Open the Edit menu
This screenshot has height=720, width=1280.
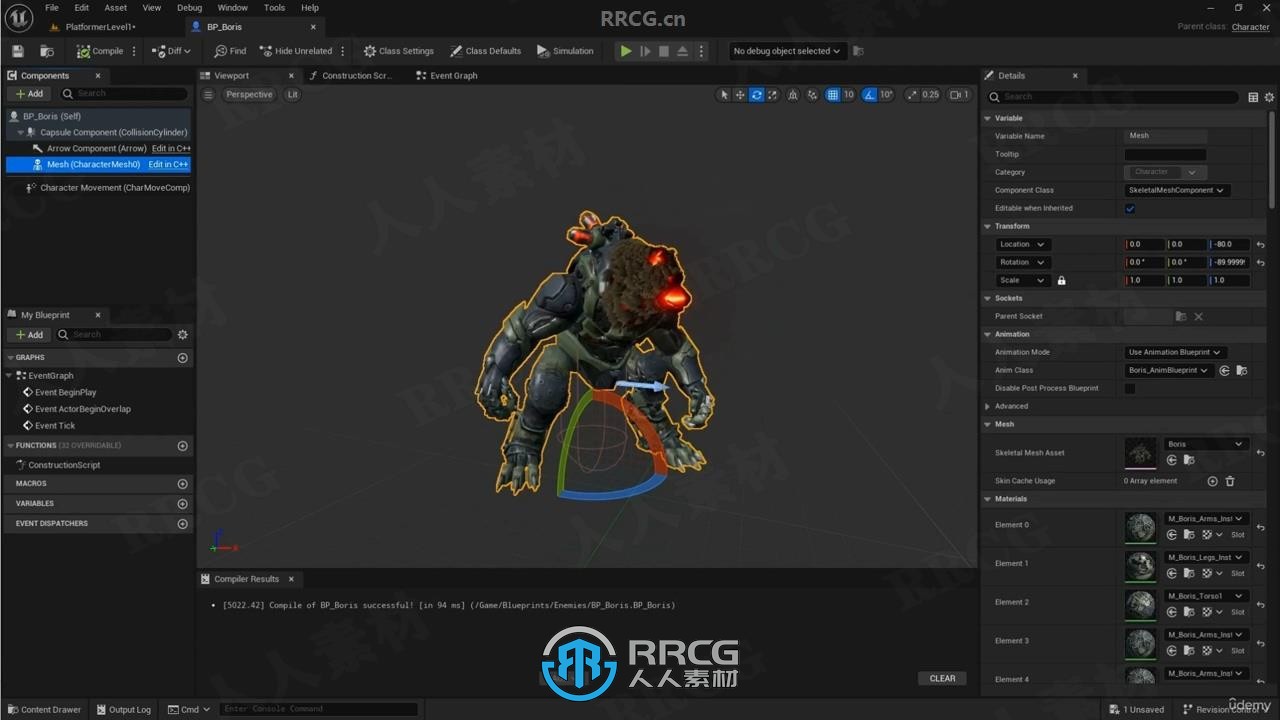(82, 8)
